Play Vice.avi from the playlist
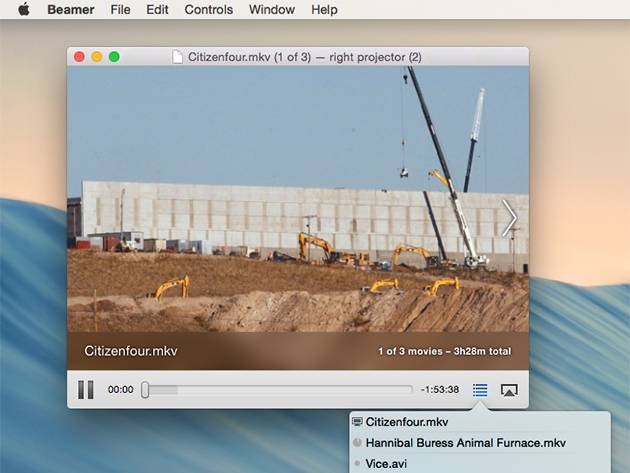This screenshot has width=630, height=473. pyautogui.click(x=388, y=464)
